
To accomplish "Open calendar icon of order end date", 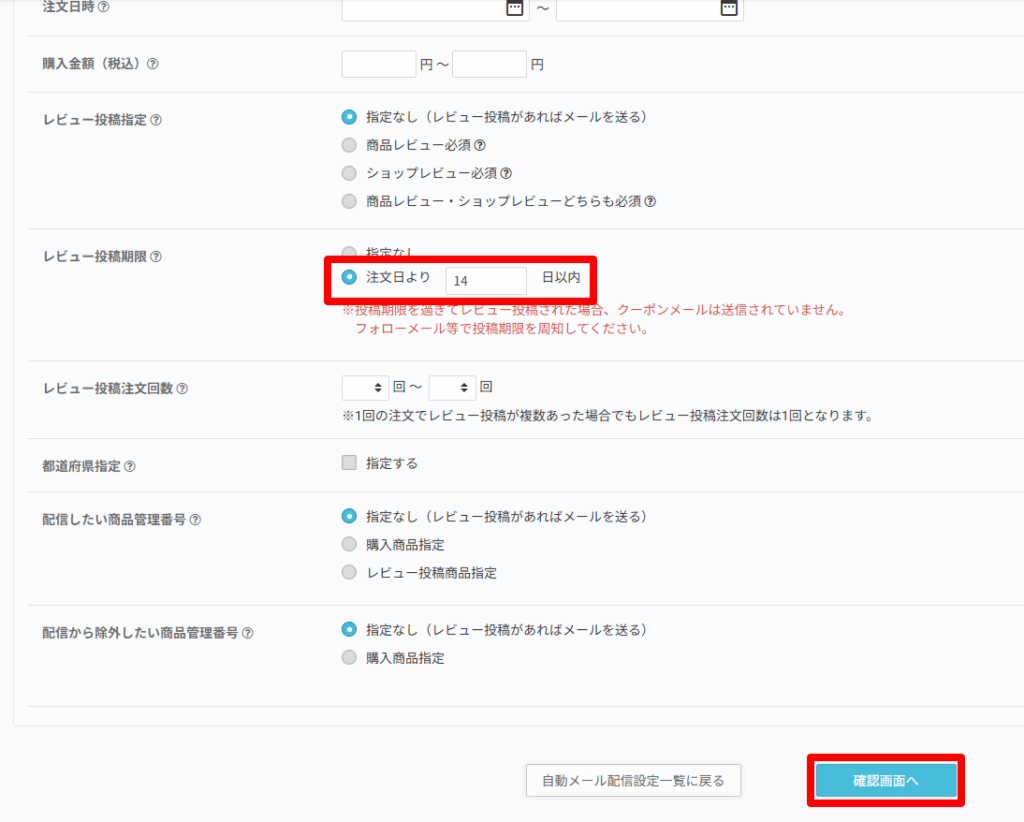I will point(729,7).
